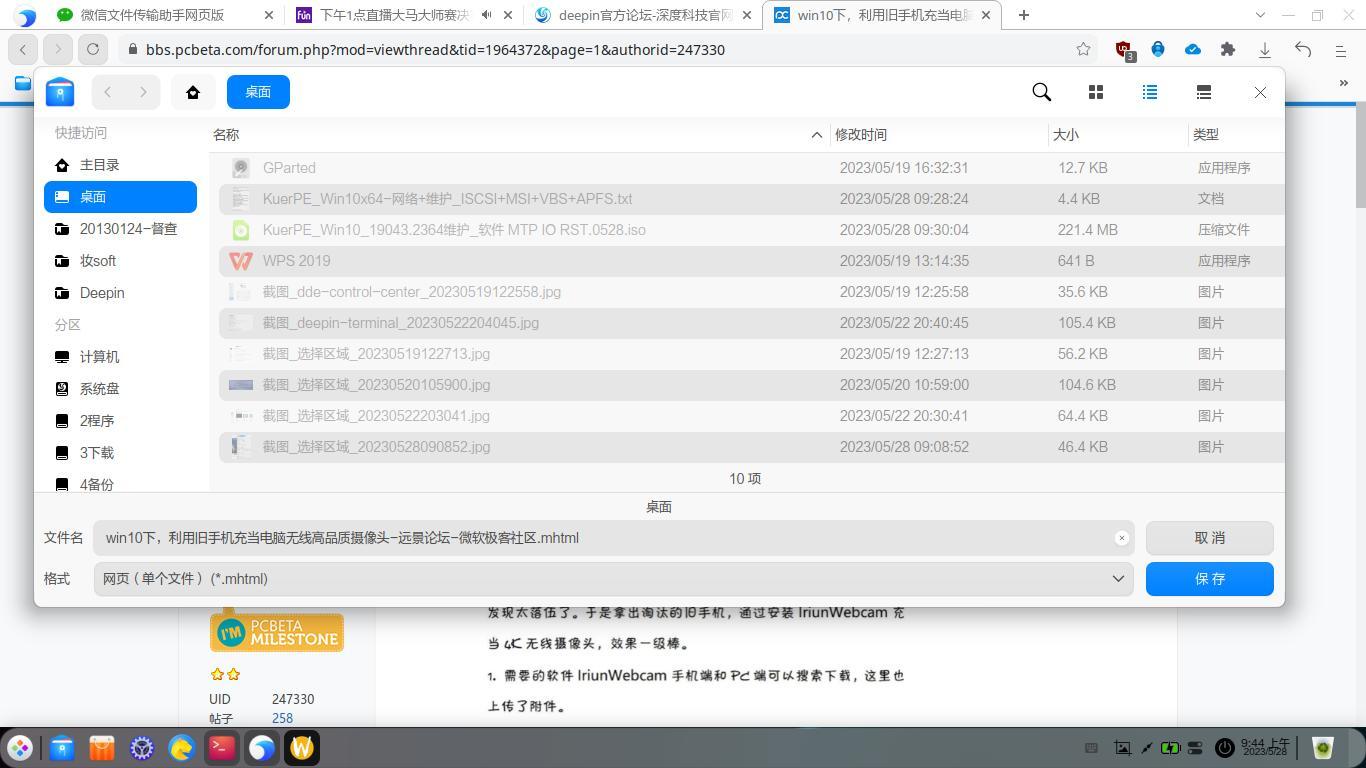The image size is (1366, 768).
Task: Open Control Center gear in the dock
Action: coord(141,748)
